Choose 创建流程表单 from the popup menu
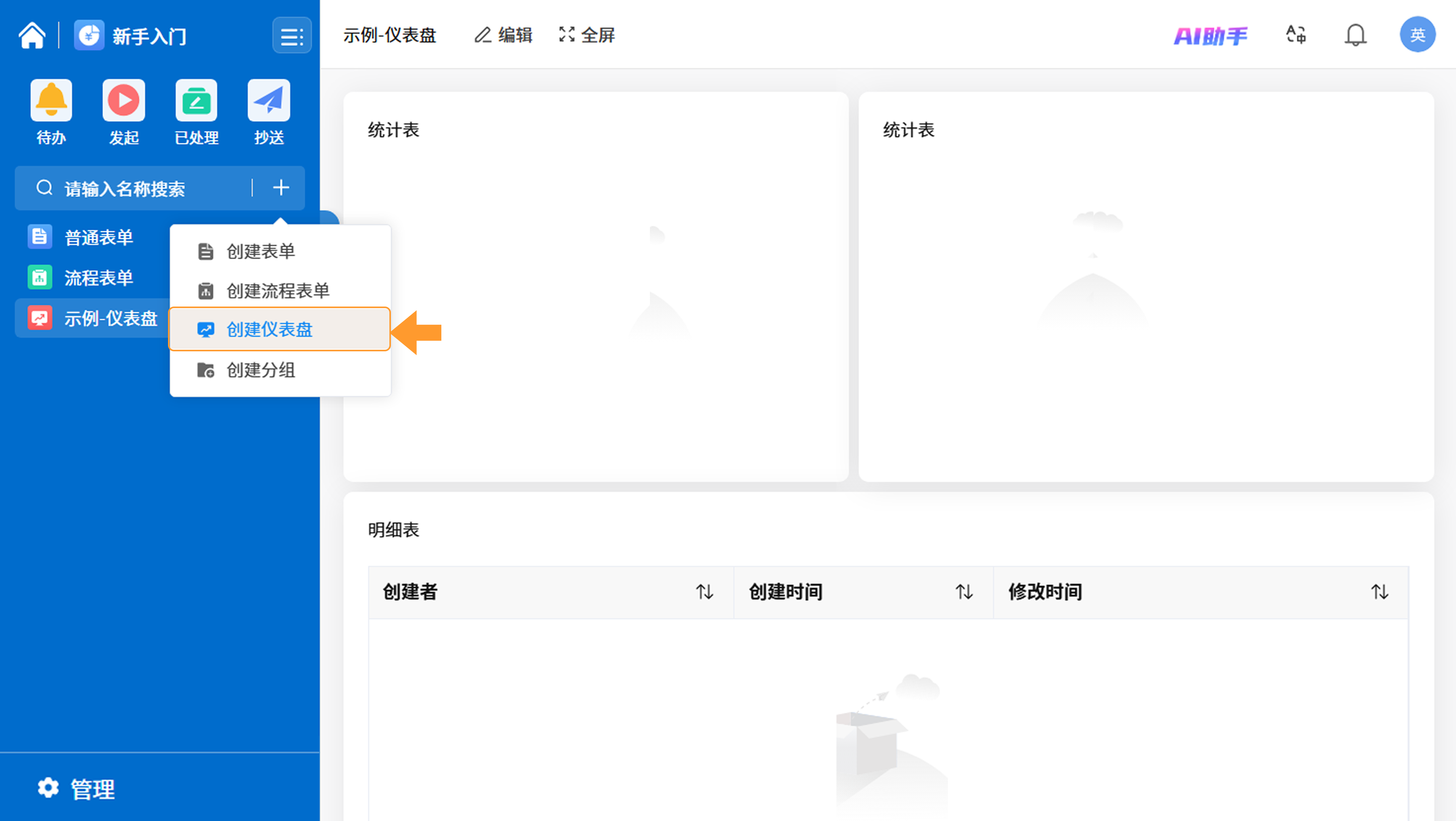 [x=280, y=291]
